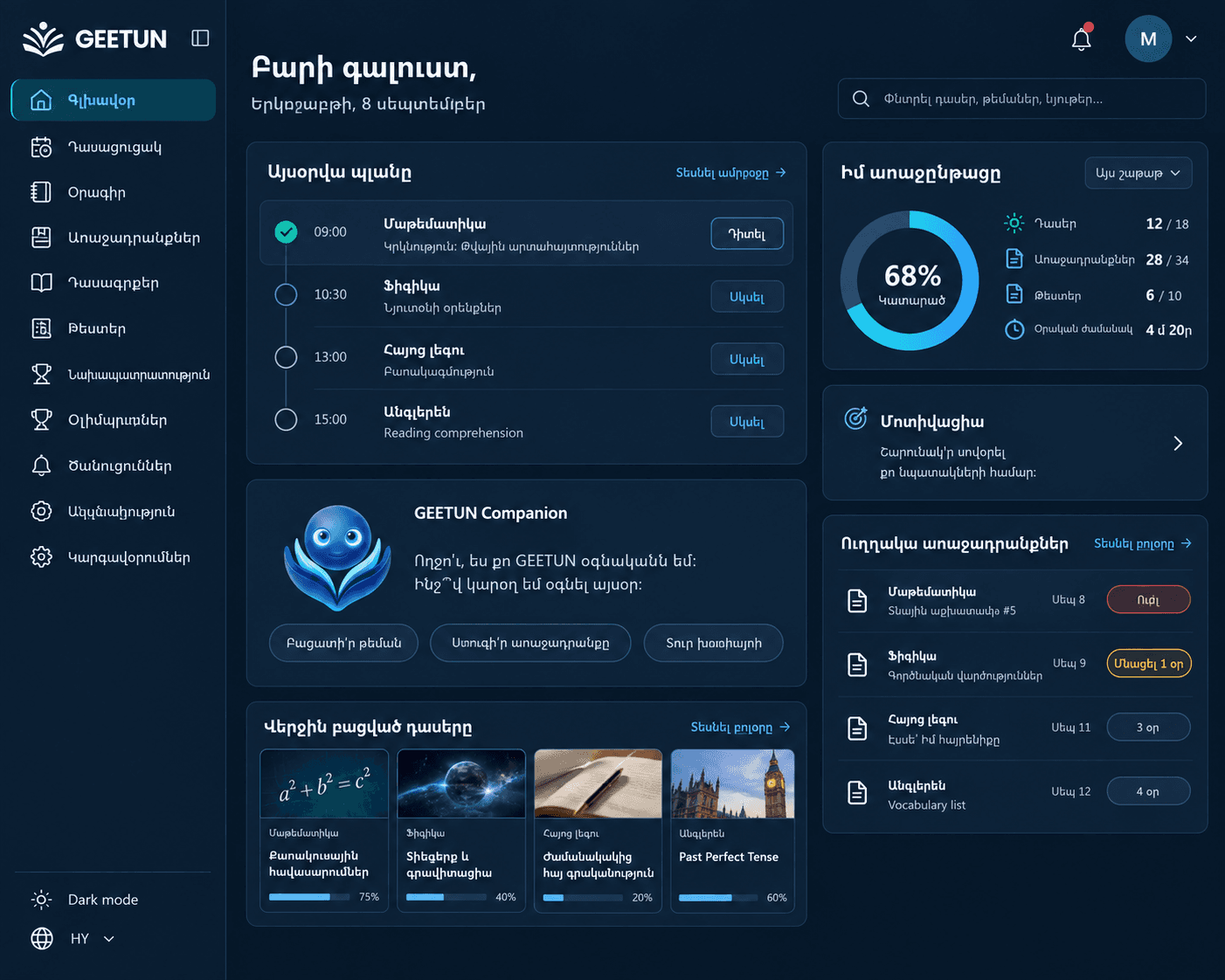Click the globe language icon
1225x980 pixels.
(x=42, y=938)
